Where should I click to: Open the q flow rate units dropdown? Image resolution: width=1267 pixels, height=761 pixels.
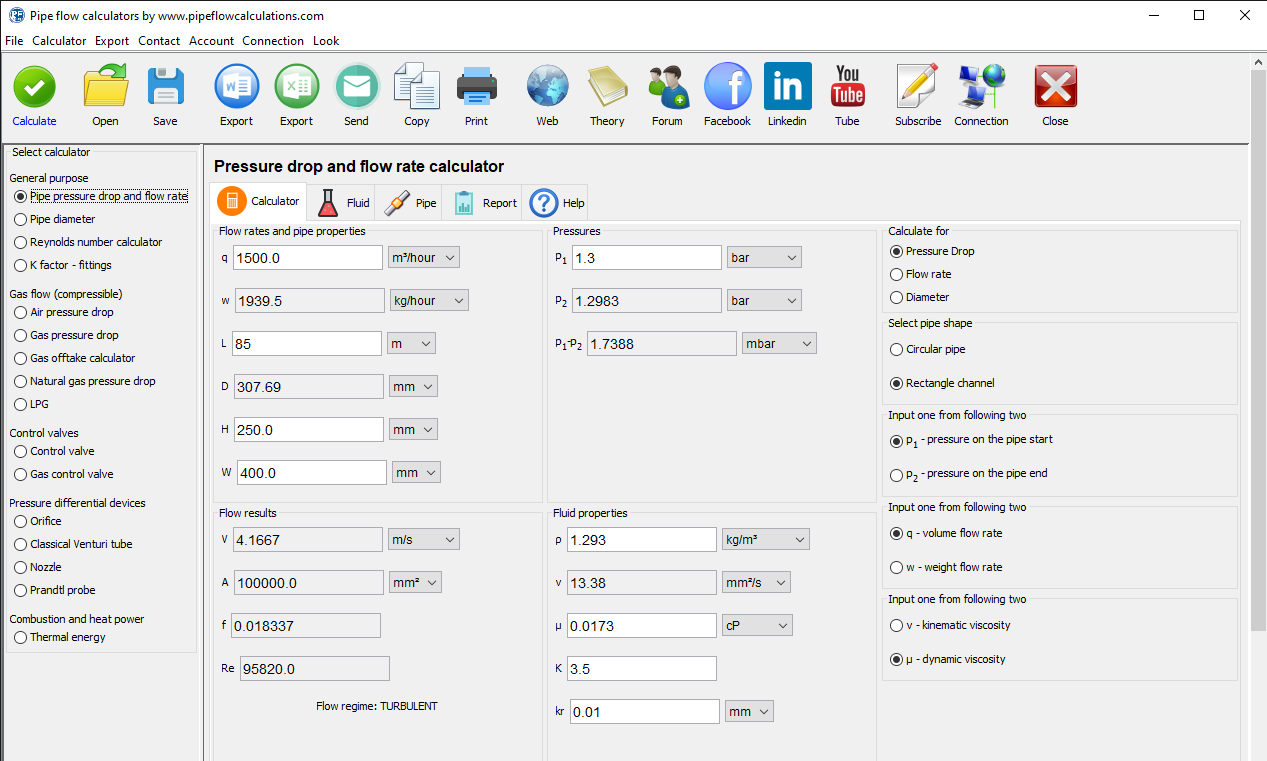(x=423, y=257)
